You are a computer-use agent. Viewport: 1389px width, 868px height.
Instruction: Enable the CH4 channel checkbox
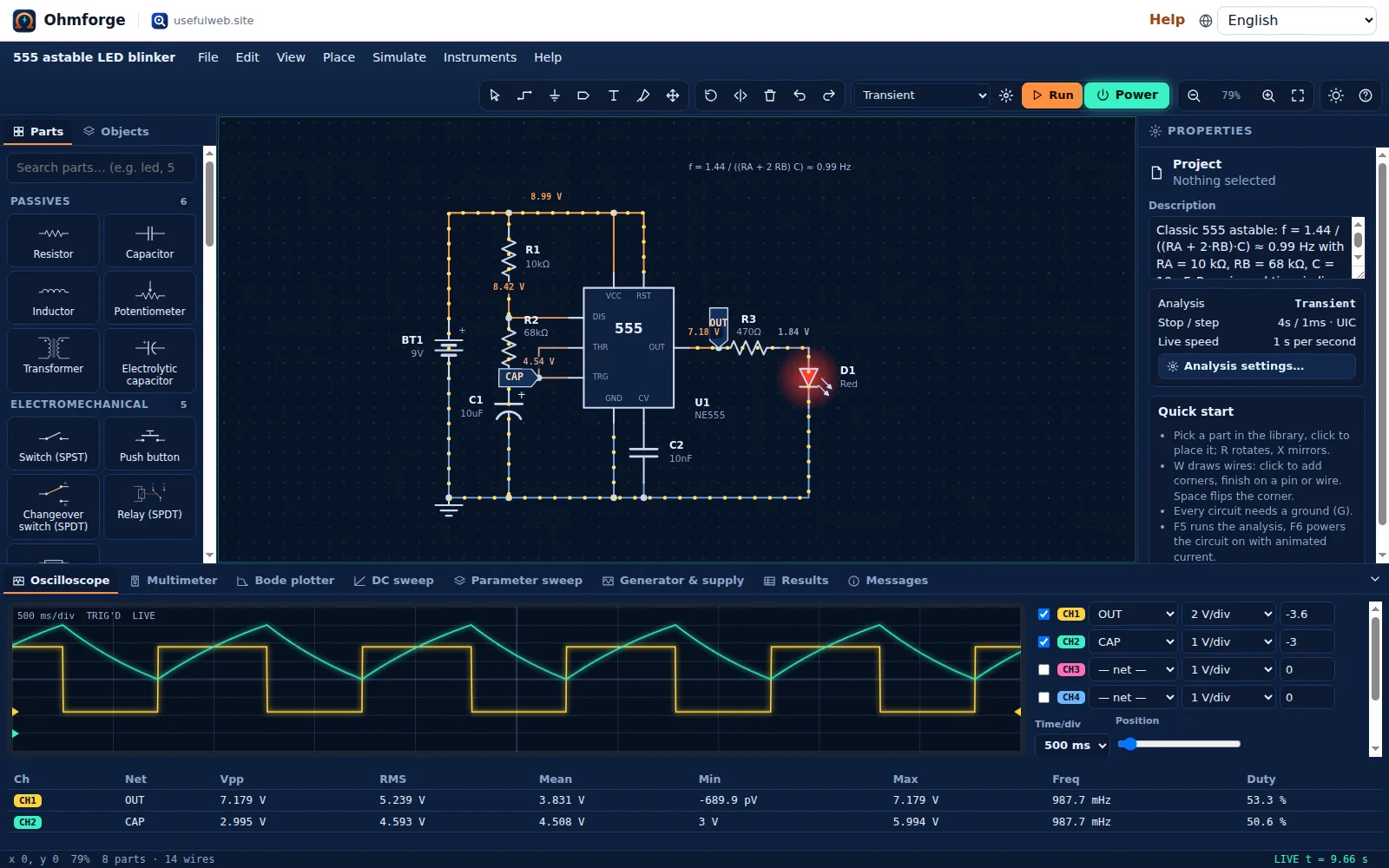pos(1043,697)
